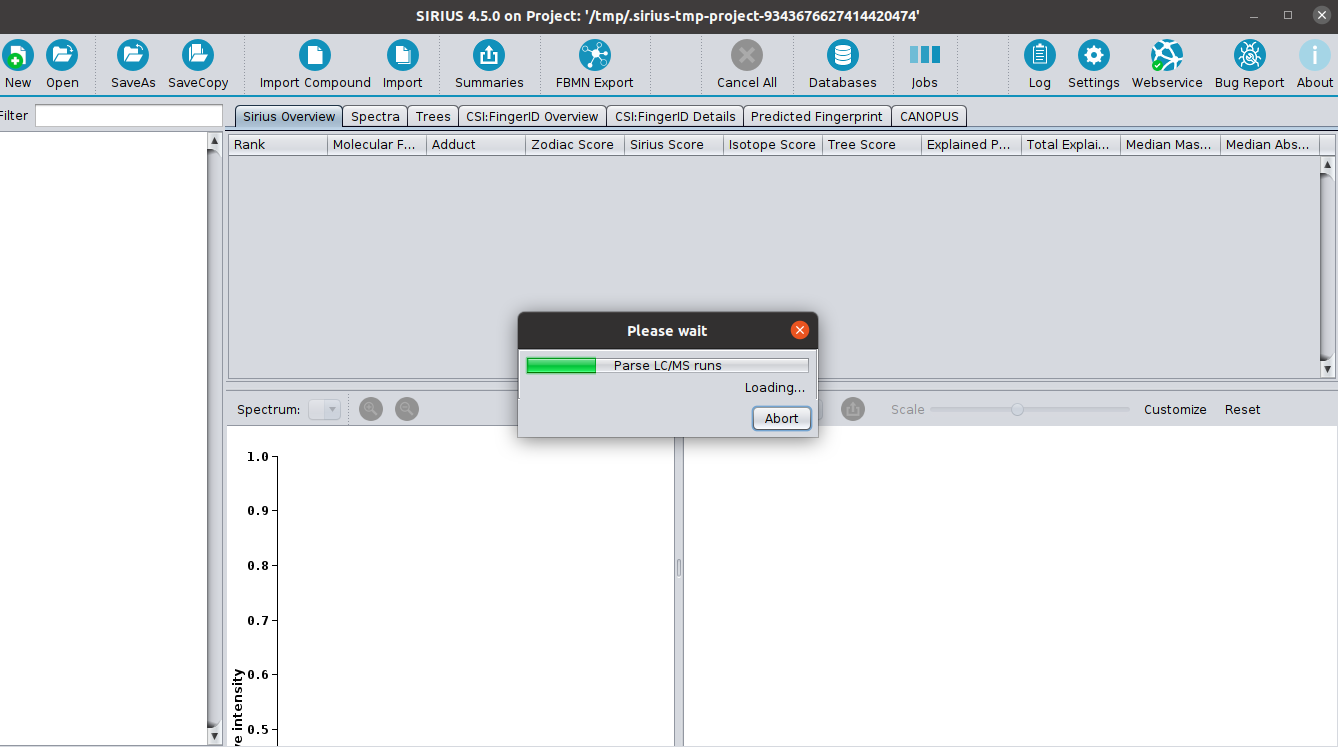
Task: Open the Webservice status icon
Action: 1166,56
